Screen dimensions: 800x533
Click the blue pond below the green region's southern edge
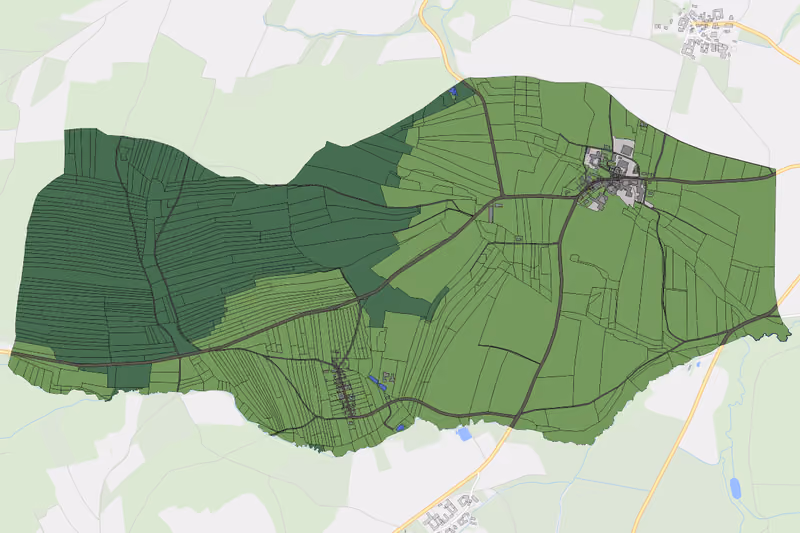[x=464, y=435]
